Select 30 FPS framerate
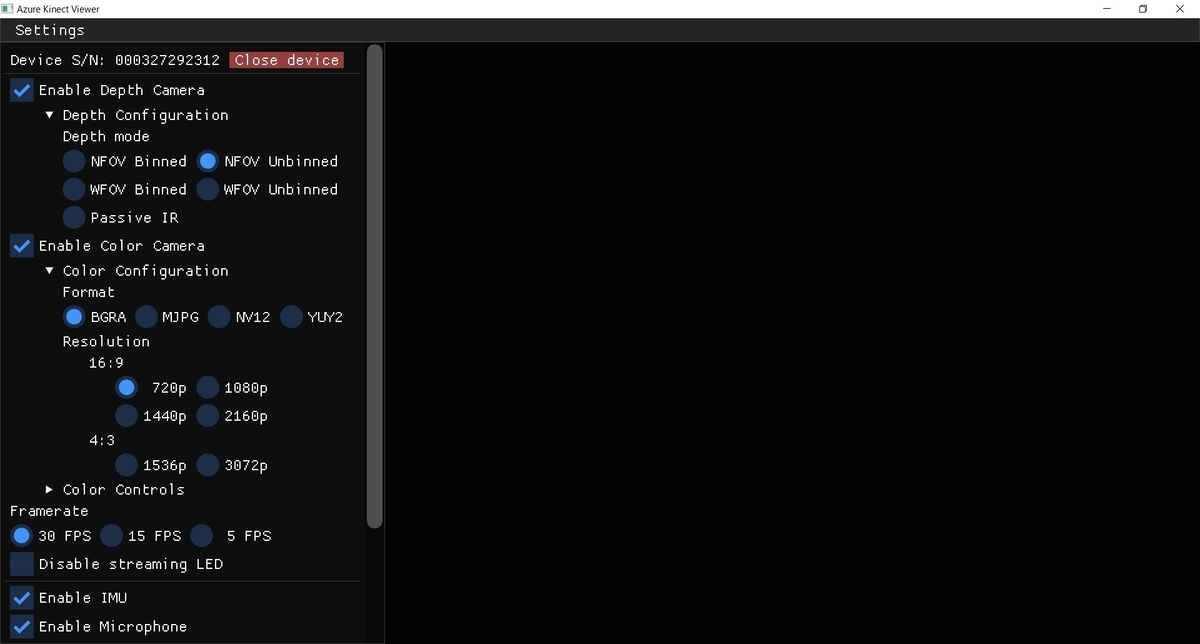 coord(22,535)
